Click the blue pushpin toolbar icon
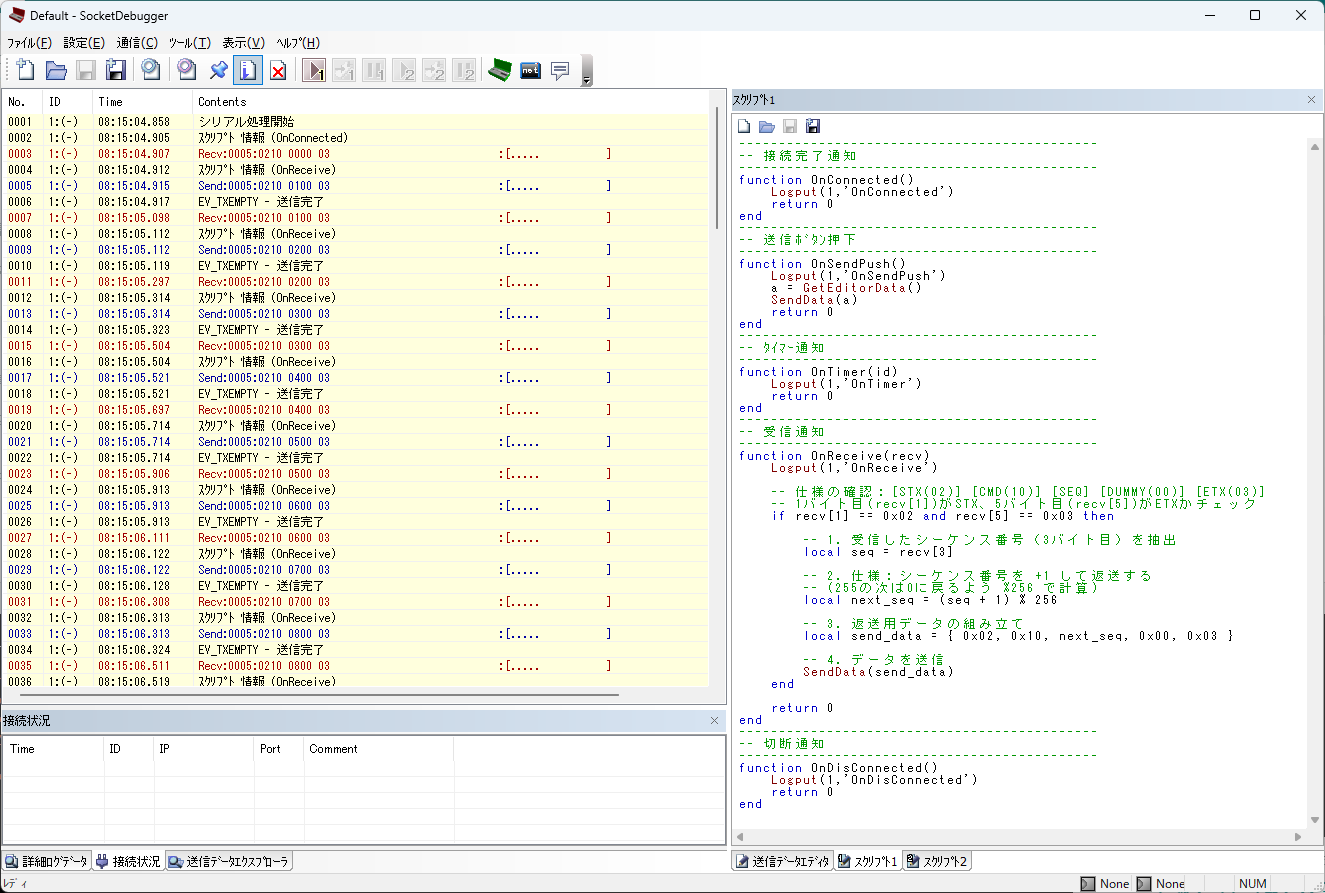1325x893 pixels. coord(217,70)
